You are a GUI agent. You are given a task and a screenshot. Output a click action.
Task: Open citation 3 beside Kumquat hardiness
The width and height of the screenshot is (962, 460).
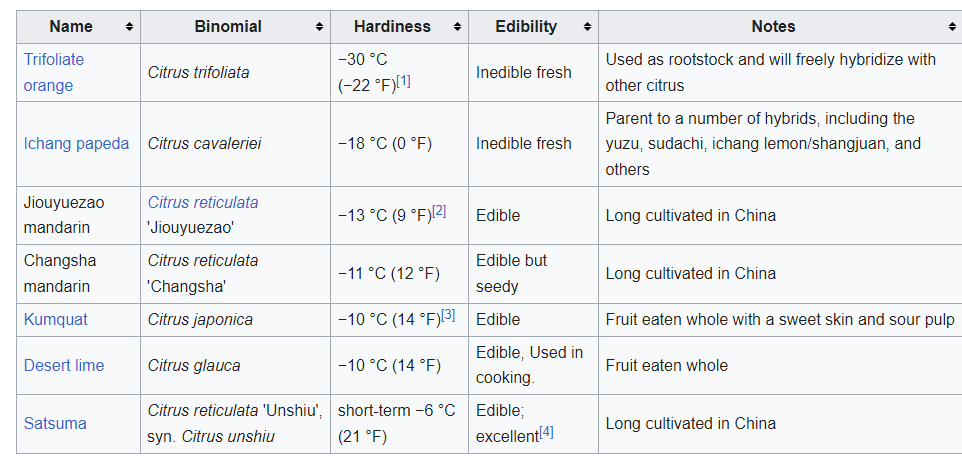(x=448, y=315)
